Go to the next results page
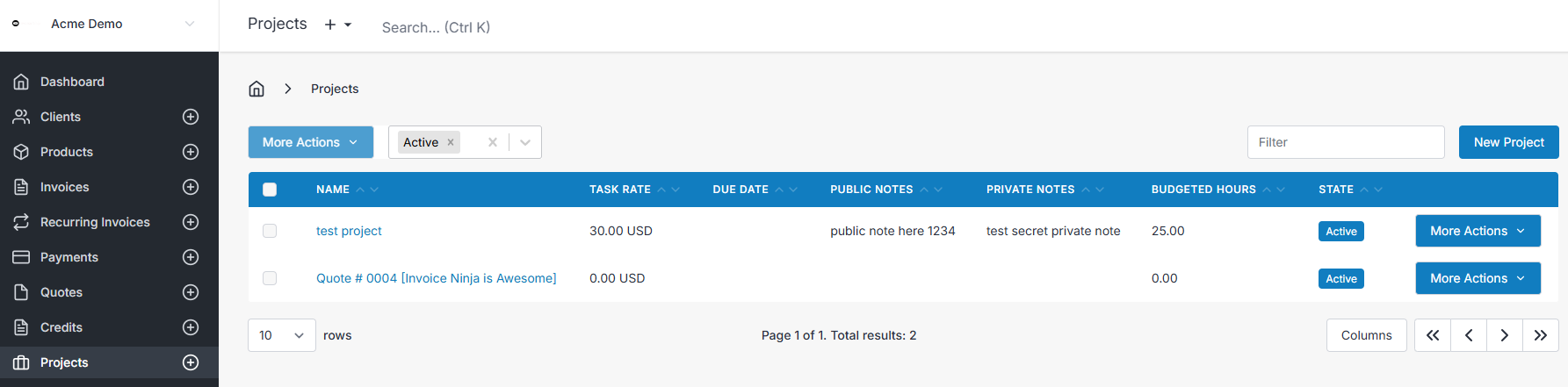Screen dimensions: 1568x387 1504,335
